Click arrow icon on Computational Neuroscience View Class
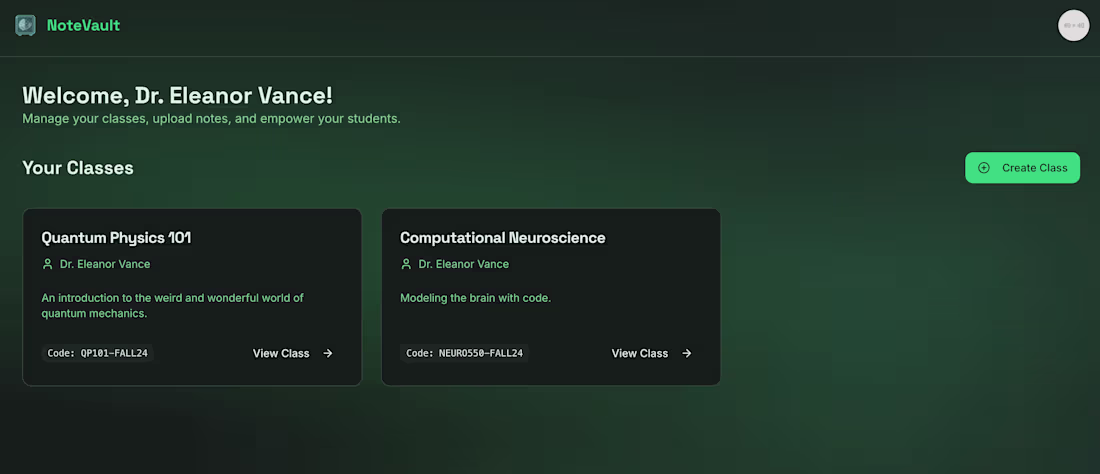 (x=687, y=353)
